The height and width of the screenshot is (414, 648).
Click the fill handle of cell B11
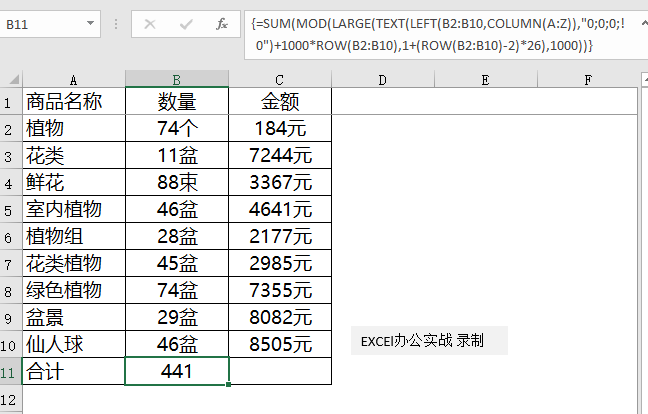[x=229, y=385]
